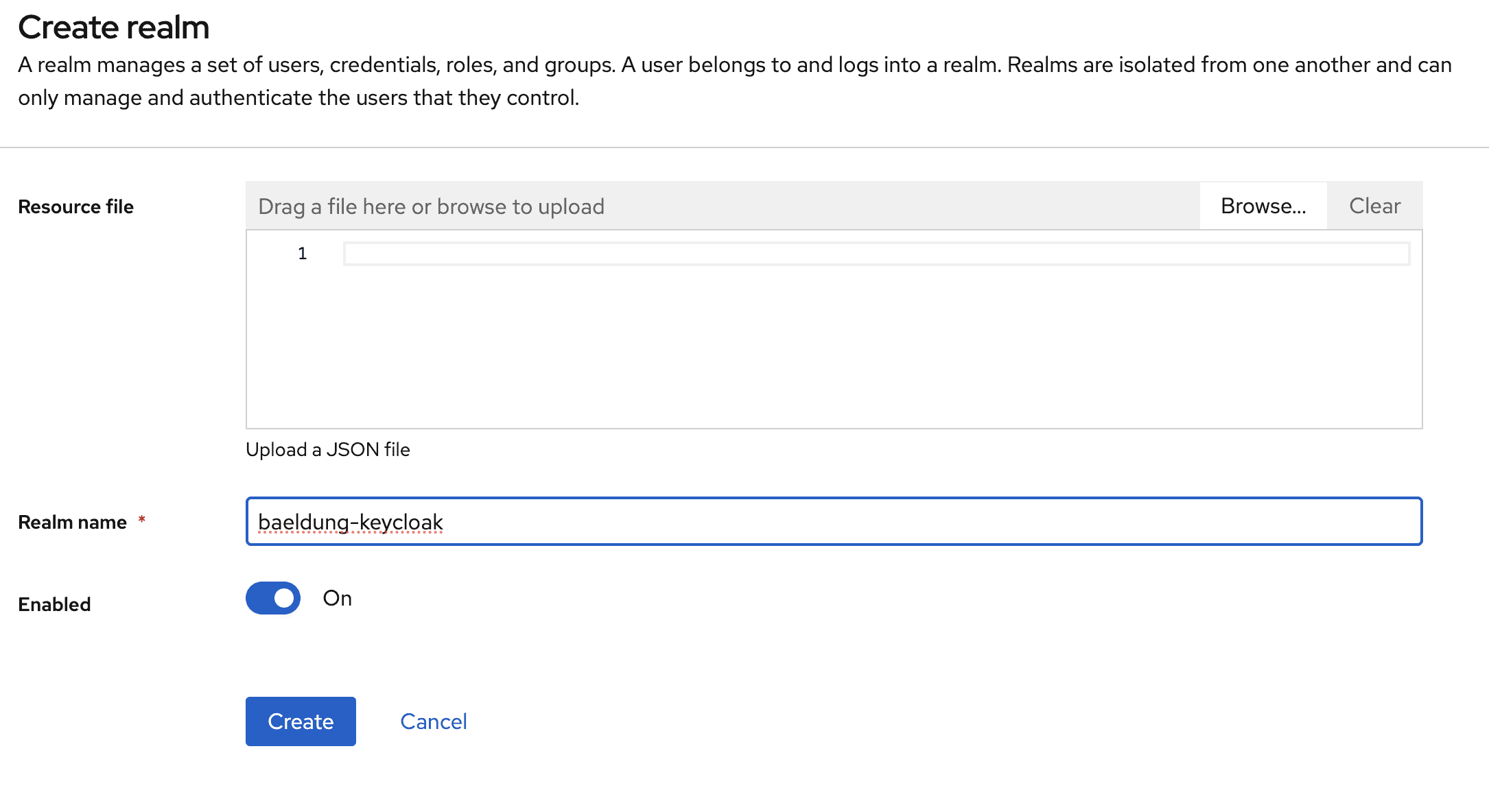Screen dimensions: 1489x812
Task: Click the 'Enabled' field label
Action: pyautogui.click(x=54, y=604)
